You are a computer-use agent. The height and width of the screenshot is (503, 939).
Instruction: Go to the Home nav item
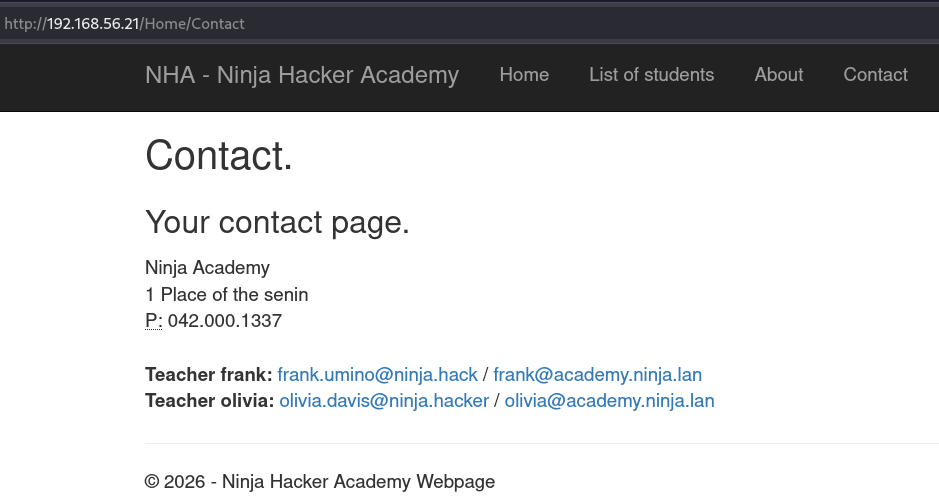[524, 75]
